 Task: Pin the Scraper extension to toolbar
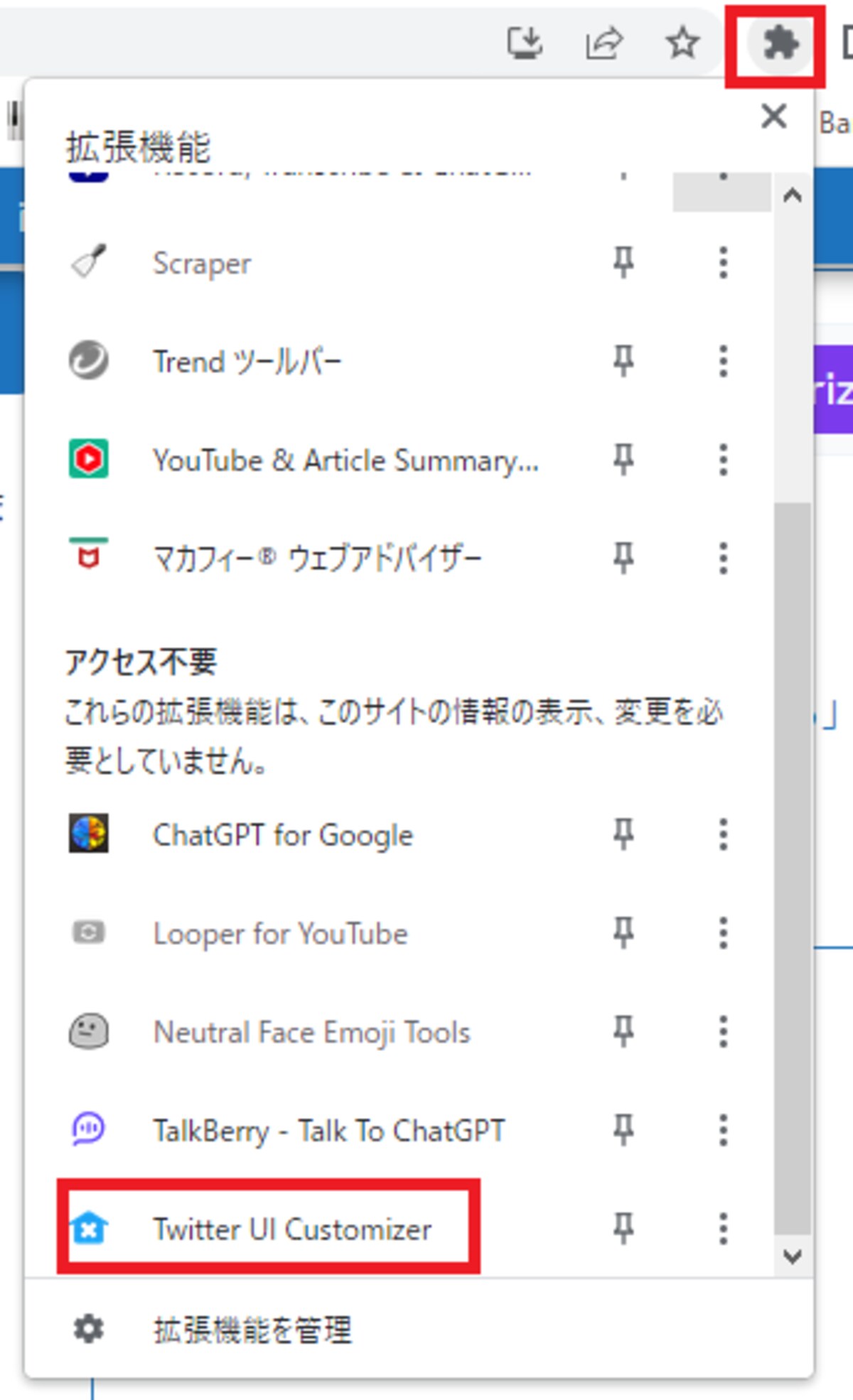click(x=623, y=263)
